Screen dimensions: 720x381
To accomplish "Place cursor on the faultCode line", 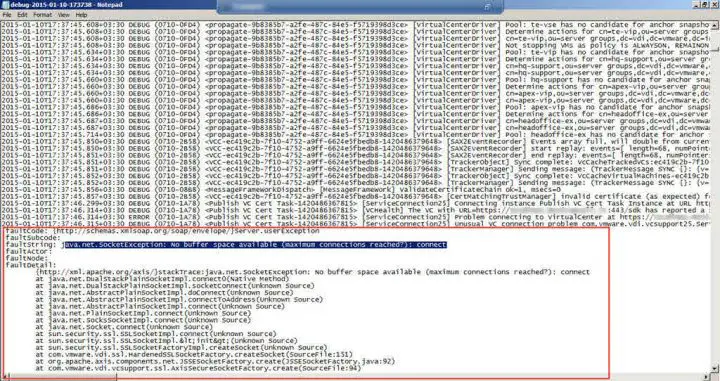I will (163, 231).
